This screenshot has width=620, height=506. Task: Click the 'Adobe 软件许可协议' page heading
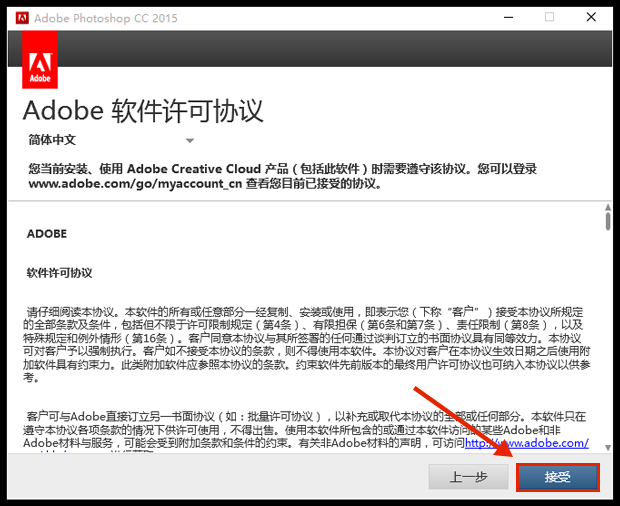(143, 108)
